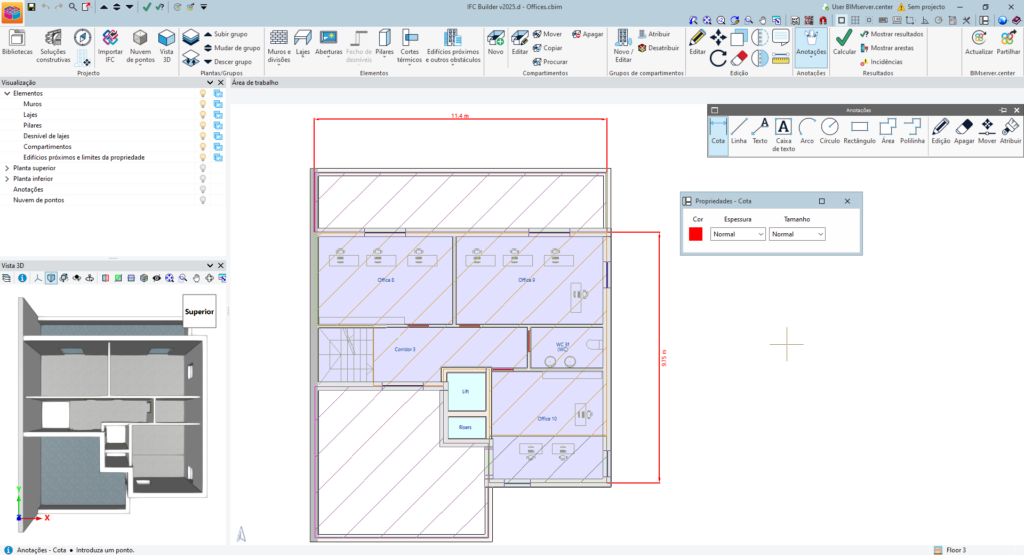Click the info icon in Vista 3D toolbar

tap(22, 278)
